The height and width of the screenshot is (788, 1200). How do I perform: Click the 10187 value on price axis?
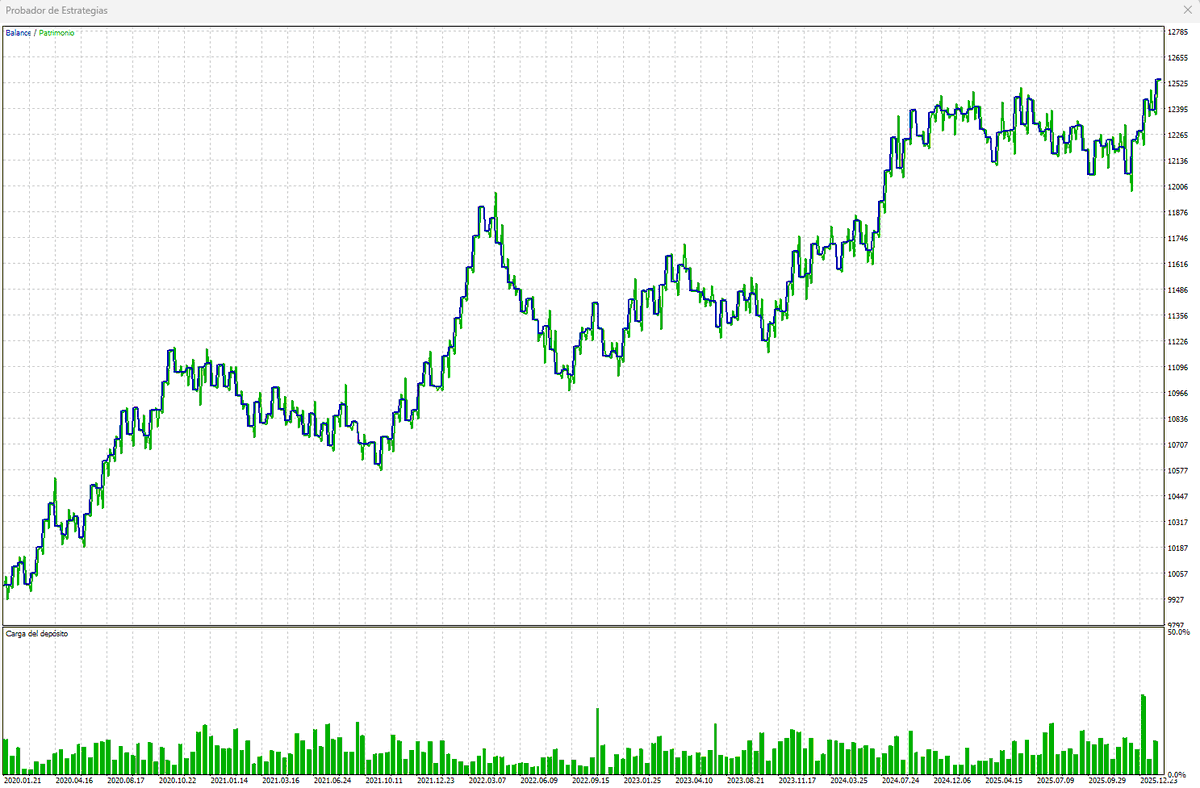tap(1177, 549)
